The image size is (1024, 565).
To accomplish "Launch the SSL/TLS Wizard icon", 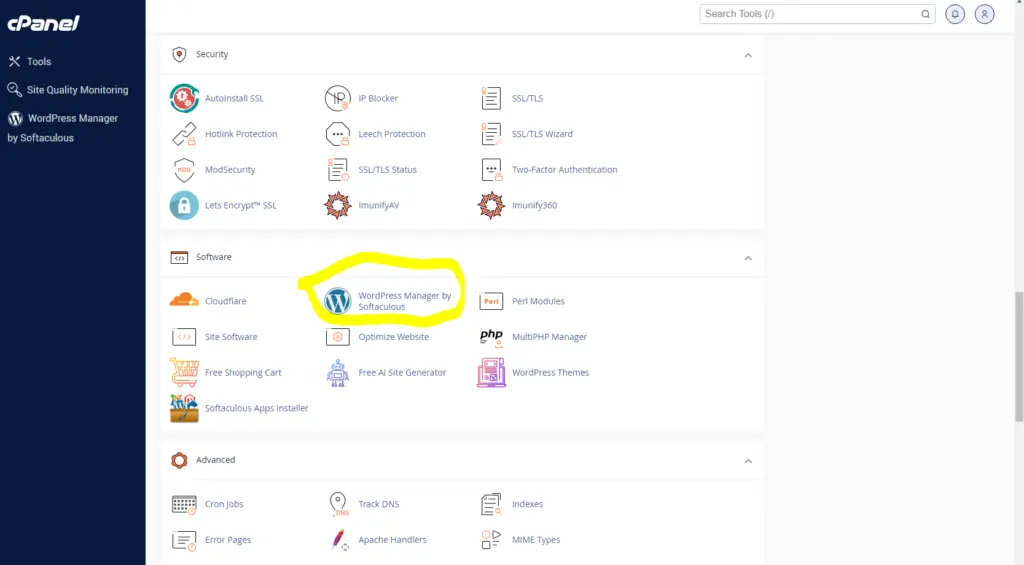I will click(x=491, y=134).
